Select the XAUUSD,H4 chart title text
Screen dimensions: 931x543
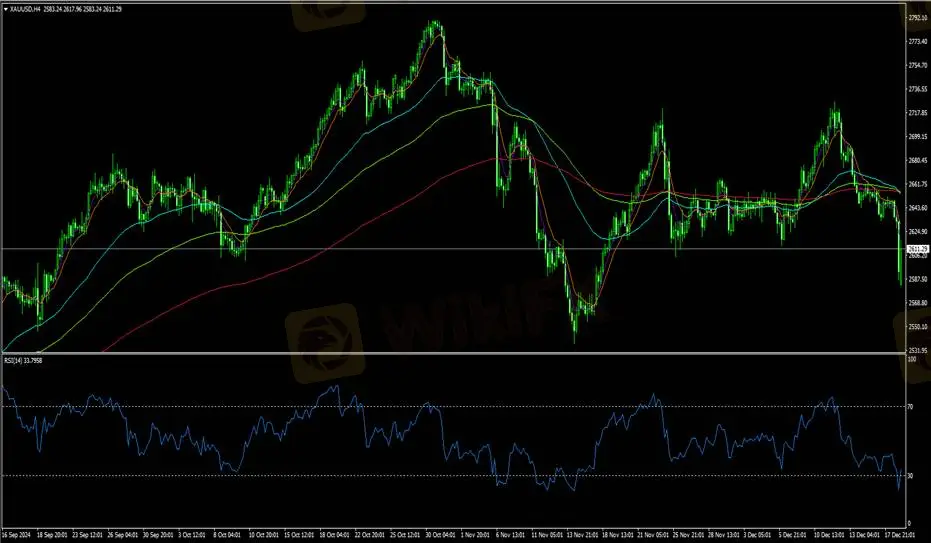click(x=25, y=9)
